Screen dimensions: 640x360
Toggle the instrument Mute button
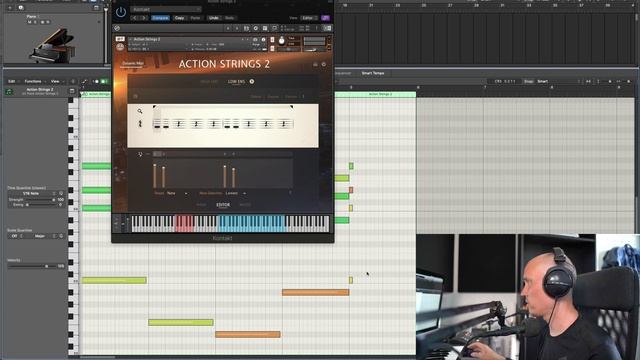point(272,48)
